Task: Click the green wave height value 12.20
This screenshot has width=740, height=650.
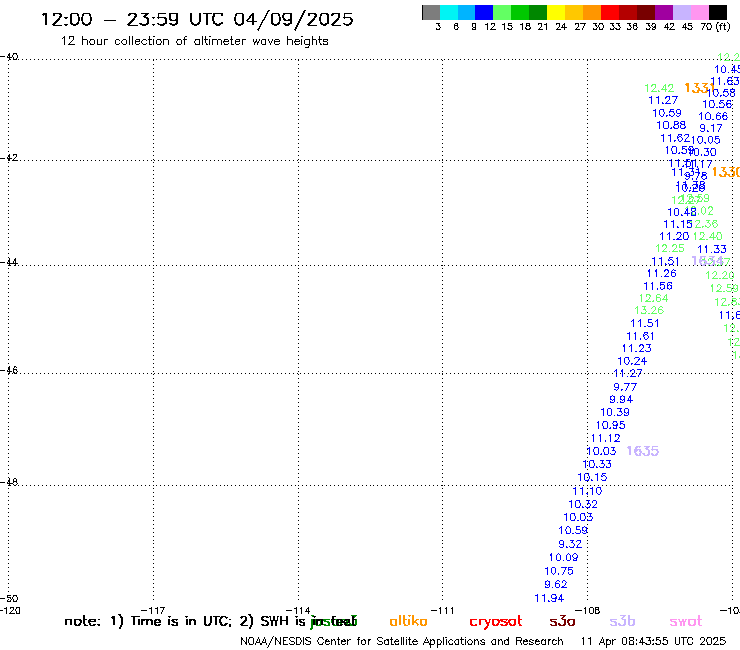Action: pyautogui.click(x=720, y=275)
